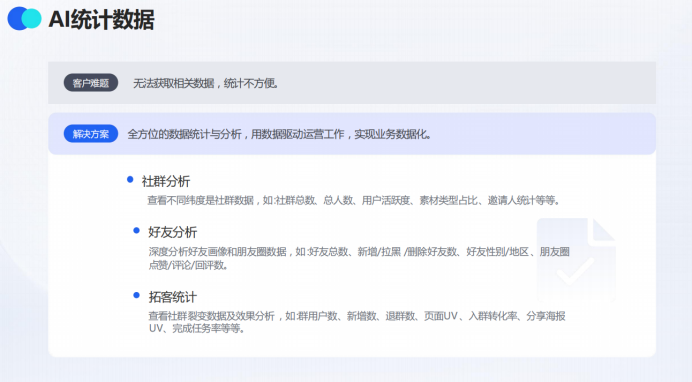Select the 解决方案 blue badge
The width and height of the screenshot is (692, 382).
coord(91,134)
